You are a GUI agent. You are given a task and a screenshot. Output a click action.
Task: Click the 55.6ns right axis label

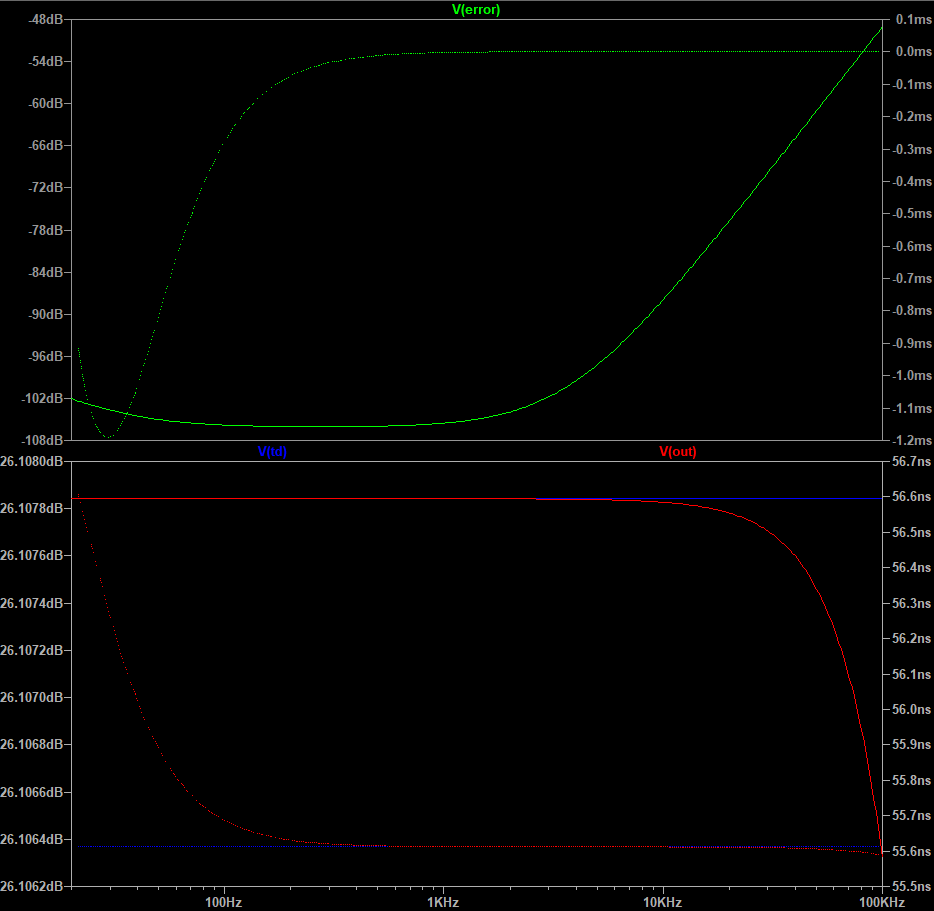[911, 851]
